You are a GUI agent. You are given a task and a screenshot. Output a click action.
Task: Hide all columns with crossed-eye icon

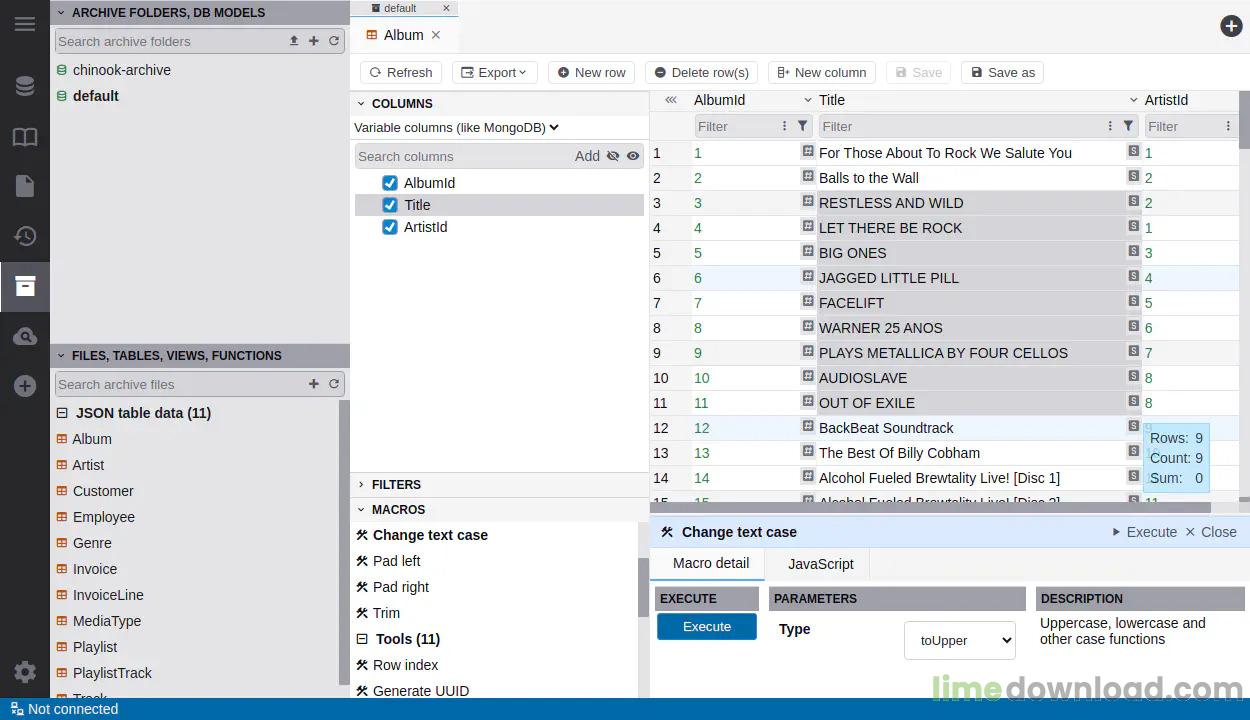tap(613, 156)
